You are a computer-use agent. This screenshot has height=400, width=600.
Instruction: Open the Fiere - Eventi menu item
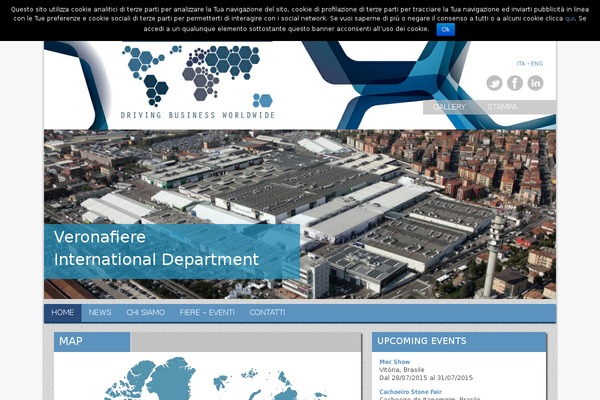click(207, 312)
